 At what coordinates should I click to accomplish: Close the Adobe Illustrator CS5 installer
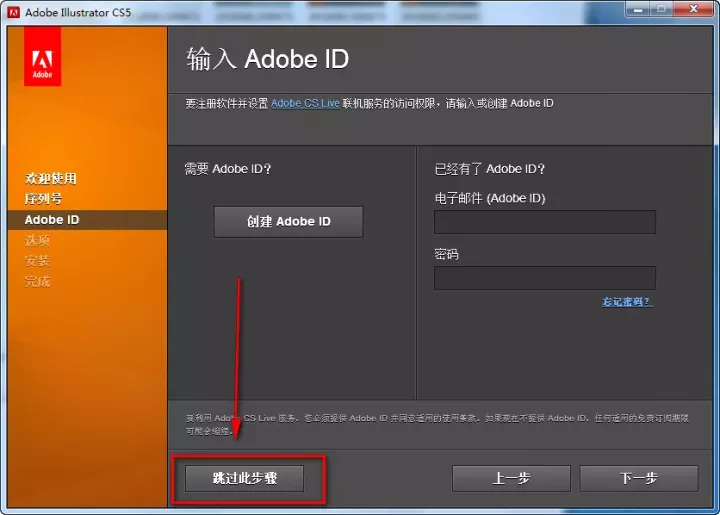click(695, 10)
